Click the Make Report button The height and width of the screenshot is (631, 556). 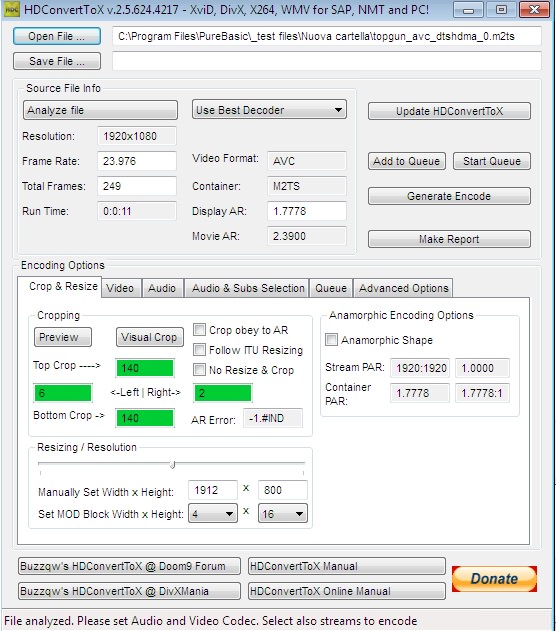[449, 239]
